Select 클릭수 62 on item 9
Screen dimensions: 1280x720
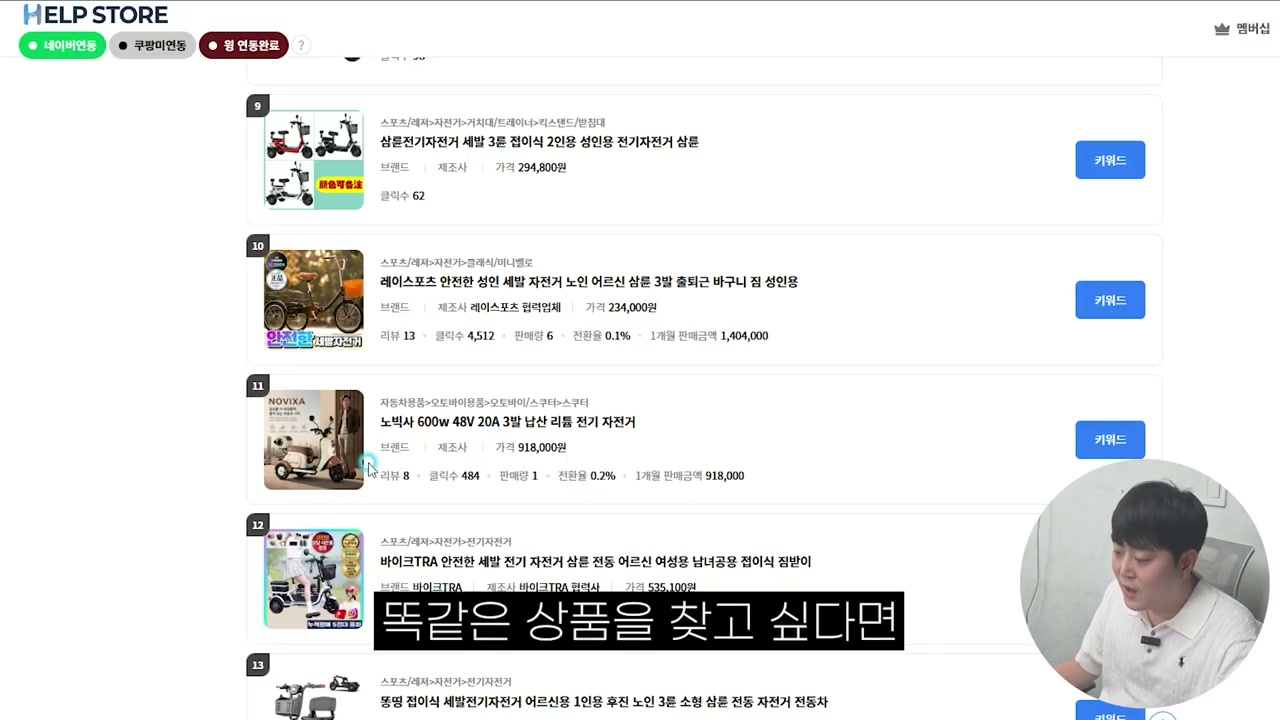(402, 196)
